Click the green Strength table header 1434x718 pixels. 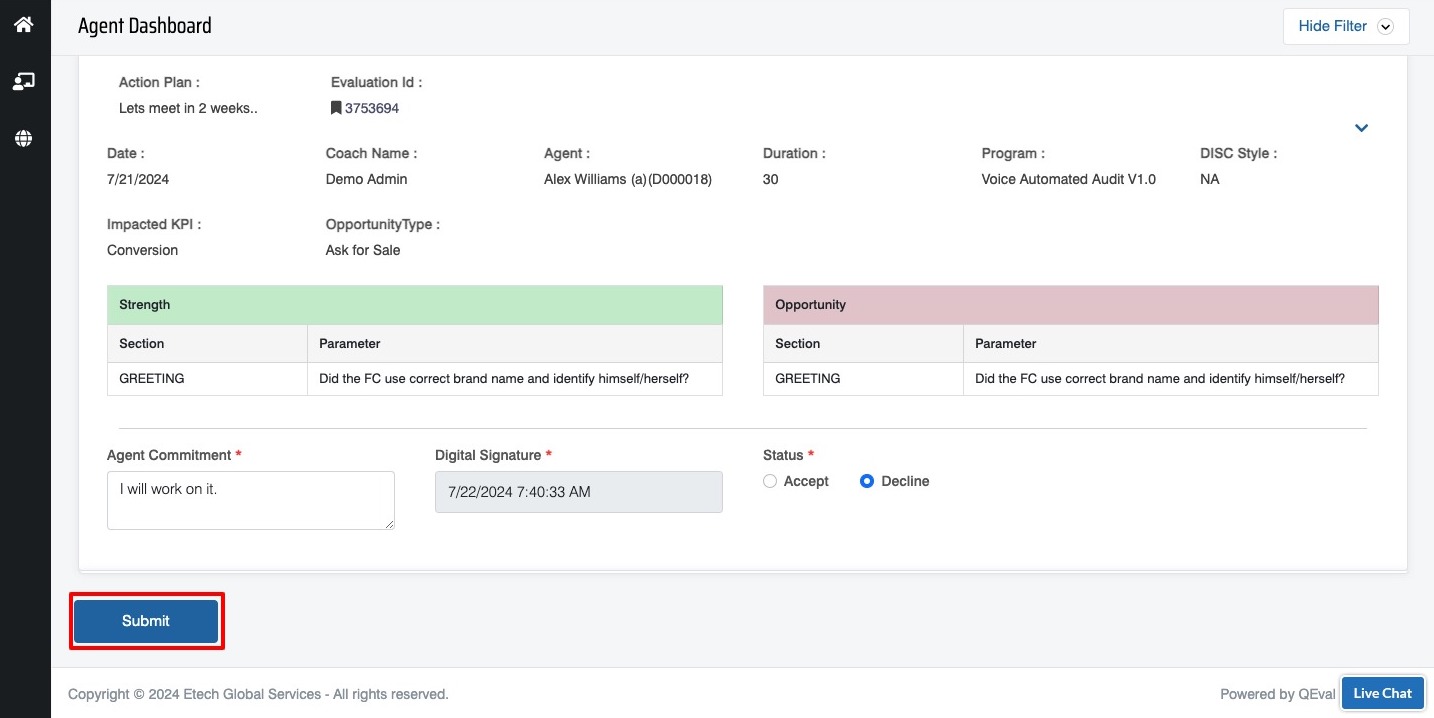coord(414,305)
